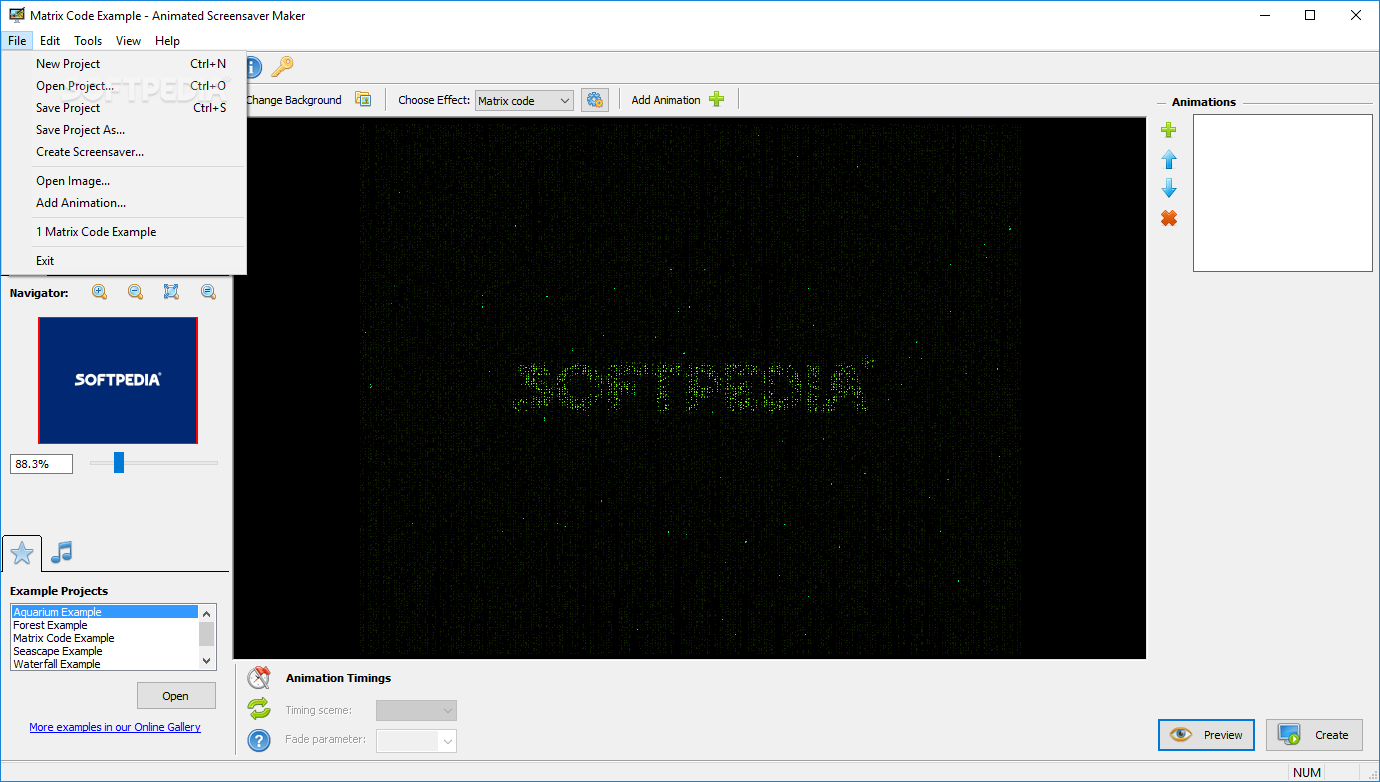Choose Create Screensaver... menu entry
1380x782 pixels.
[124, 152]
